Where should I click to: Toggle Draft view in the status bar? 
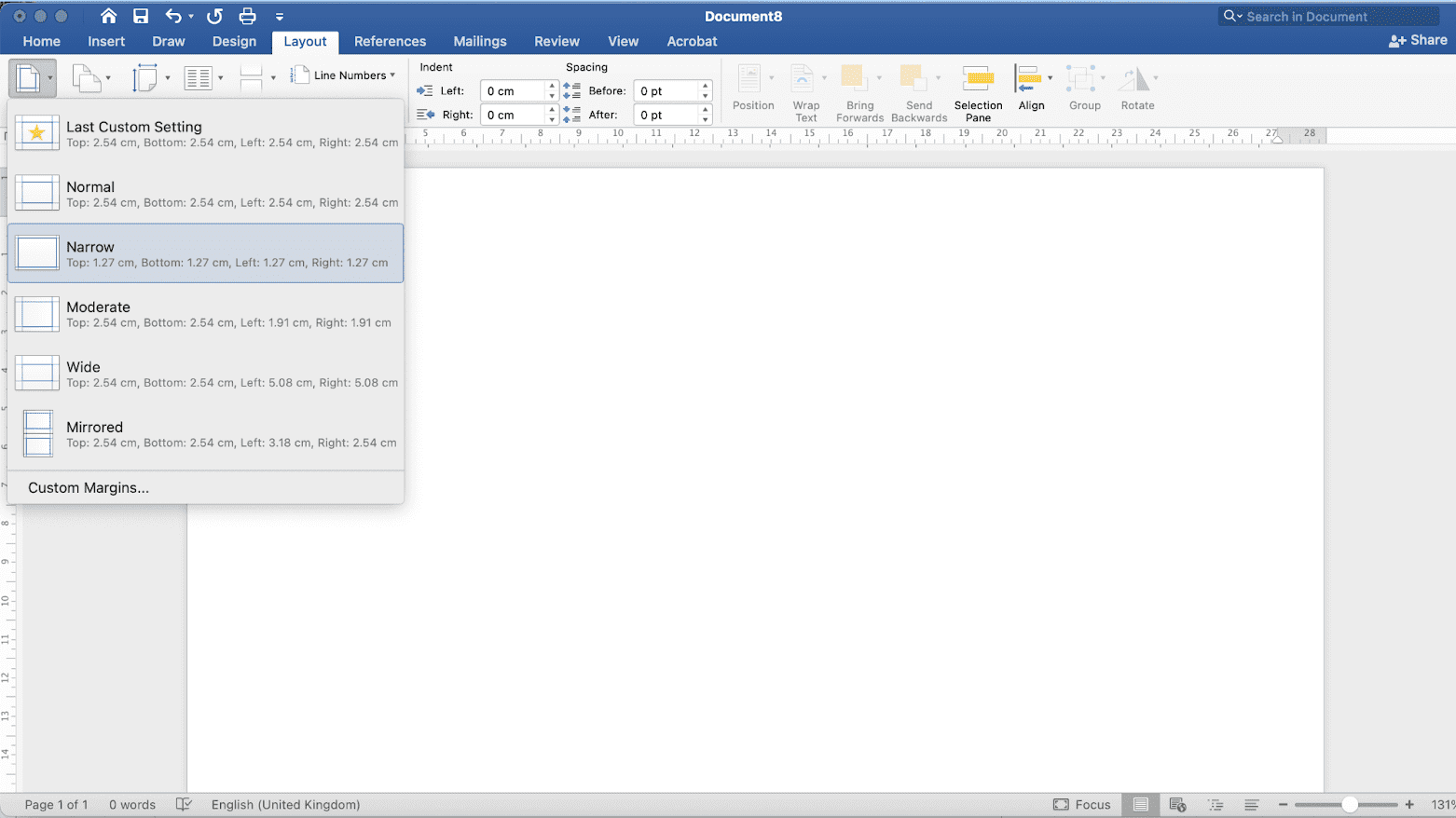click(1252, 804)
